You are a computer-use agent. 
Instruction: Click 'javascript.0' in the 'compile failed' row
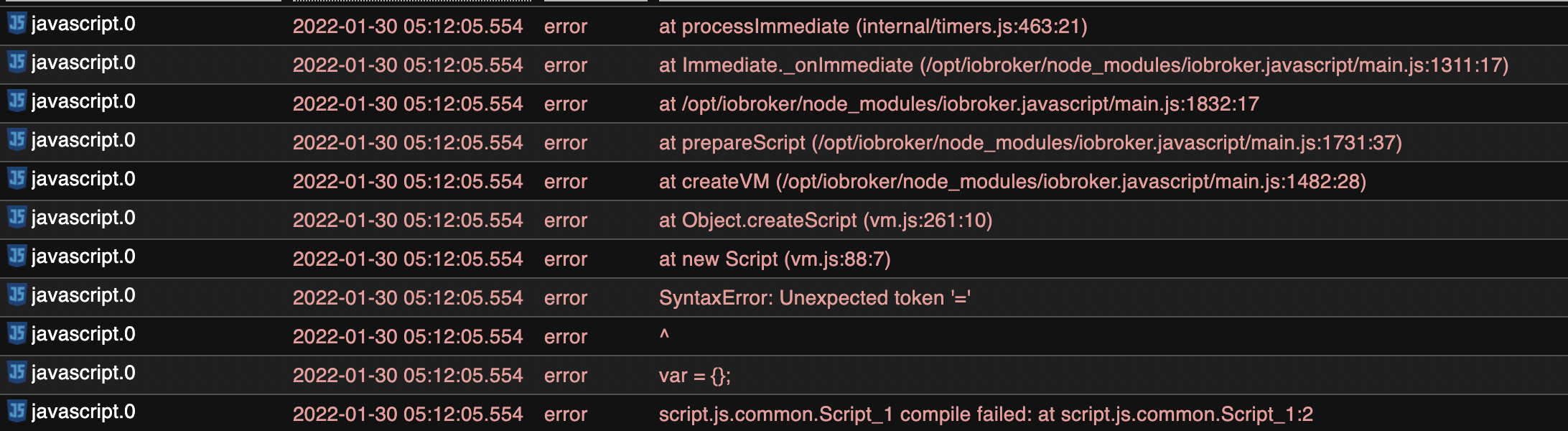pyautogui.click(x=83, y=412)
